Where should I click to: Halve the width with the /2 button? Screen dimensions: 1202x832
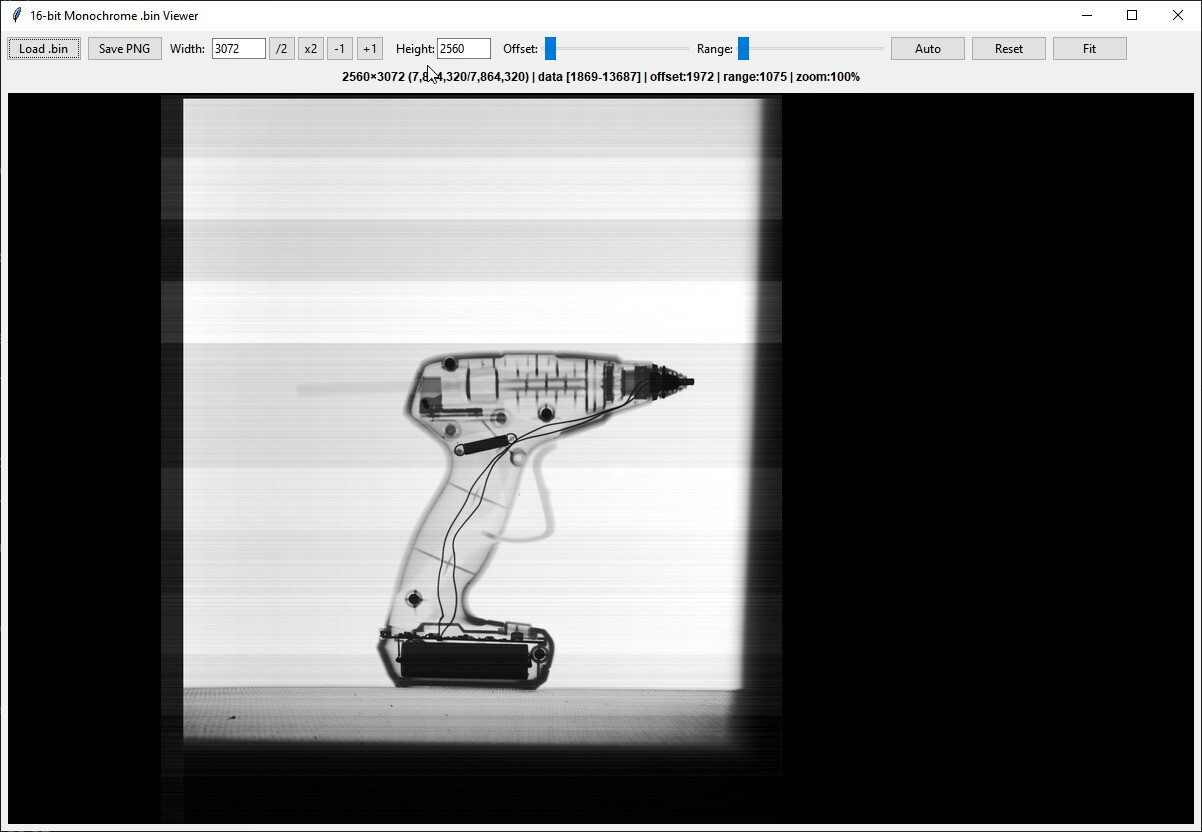click(282, 49)
